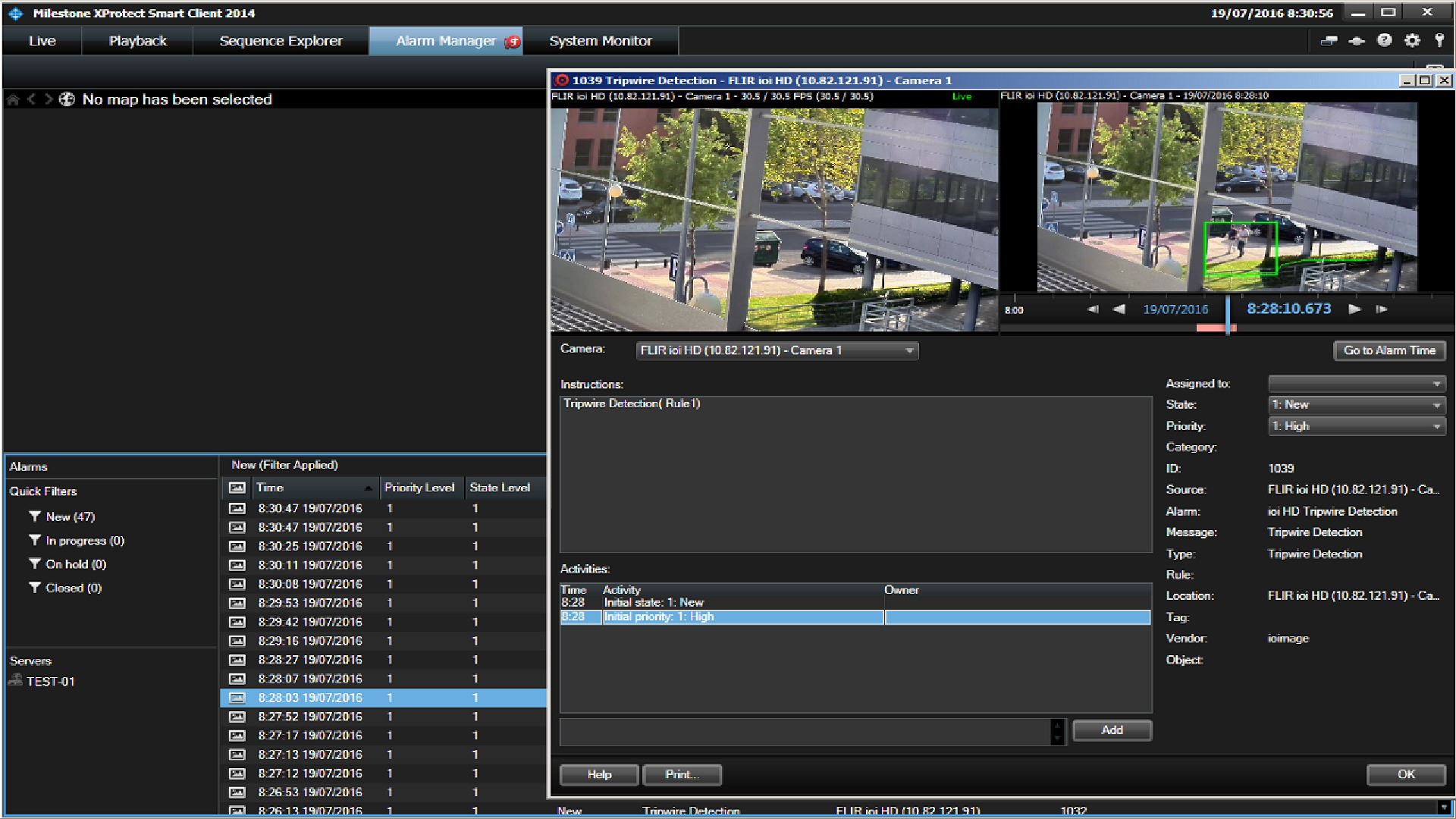
Task: Open settings gear in top toolbar
Action: (1412, 41)
